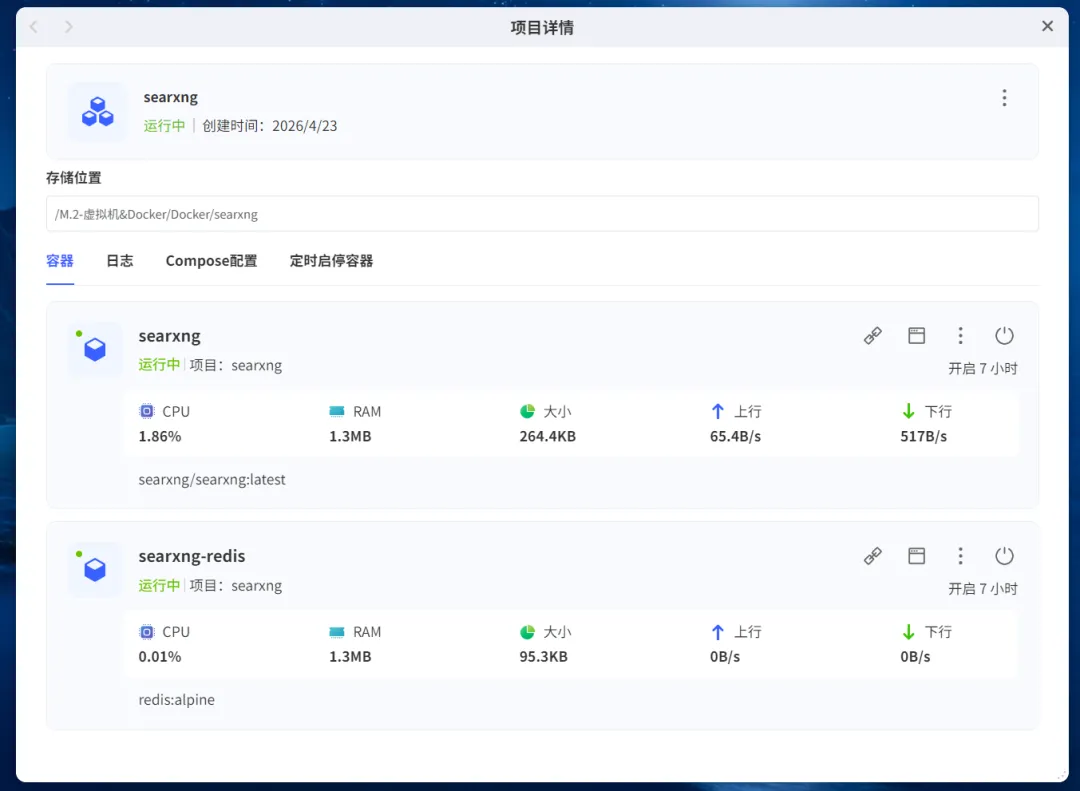Toggle power for searxng-redis container
This screenshot has width=1080, height=791.
1004,556
